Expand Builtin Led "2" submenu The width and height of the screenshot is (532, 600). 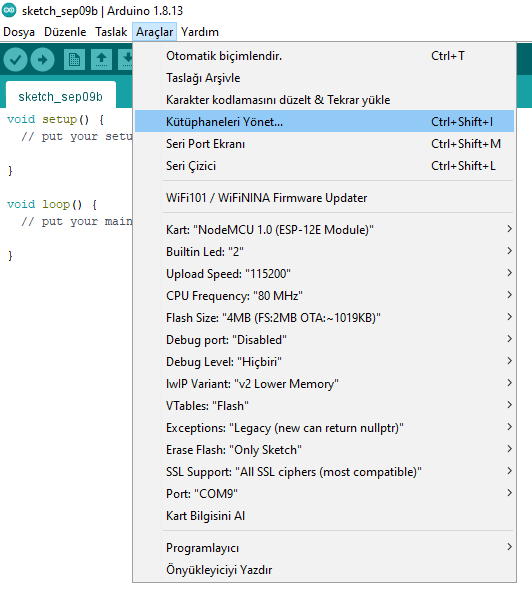(x=324, y=252)
